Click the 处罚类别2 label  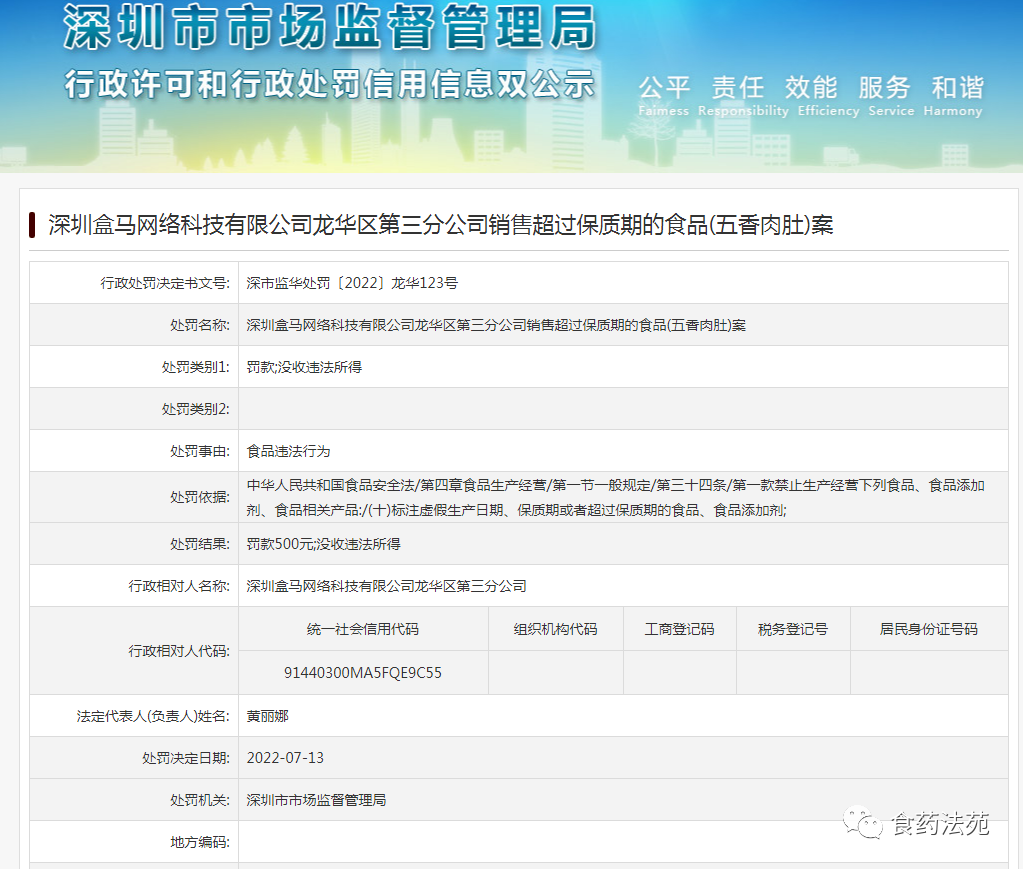[196, 409]
